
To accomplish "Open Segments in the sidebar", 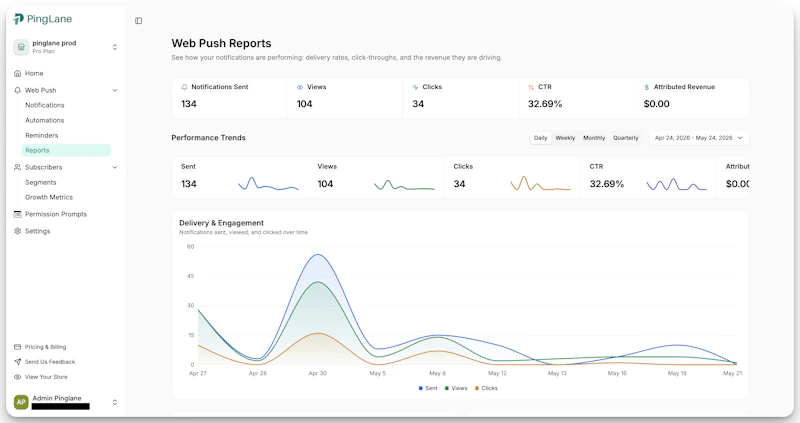I will 41,182.
